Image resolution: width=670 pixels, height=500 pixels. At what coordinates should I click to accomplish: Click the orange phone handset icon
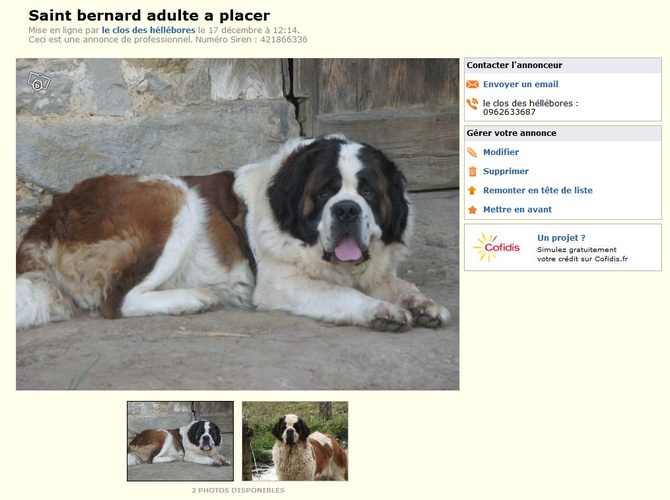472,104
